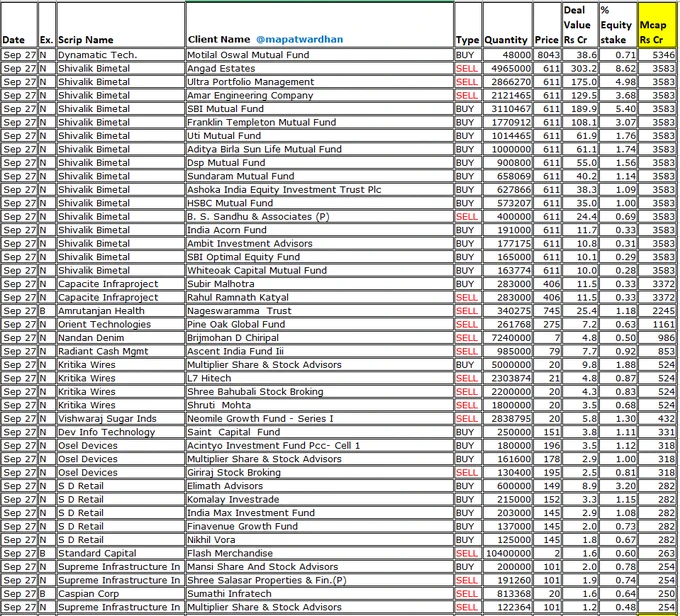Click the @mapatwardhan handle in the header
Viewport: 680px width, 616px height.
pyautogui.click(x=299, y=39)
